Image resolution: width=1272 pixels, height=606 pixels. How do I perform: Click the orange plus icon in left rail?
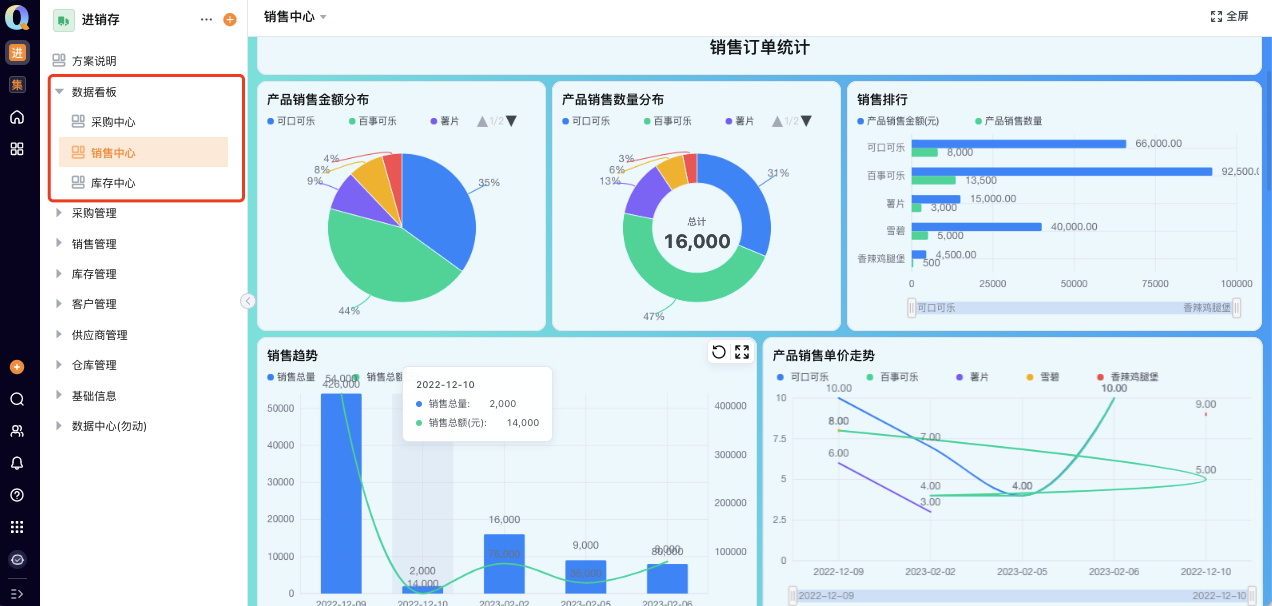click(17, 367)
